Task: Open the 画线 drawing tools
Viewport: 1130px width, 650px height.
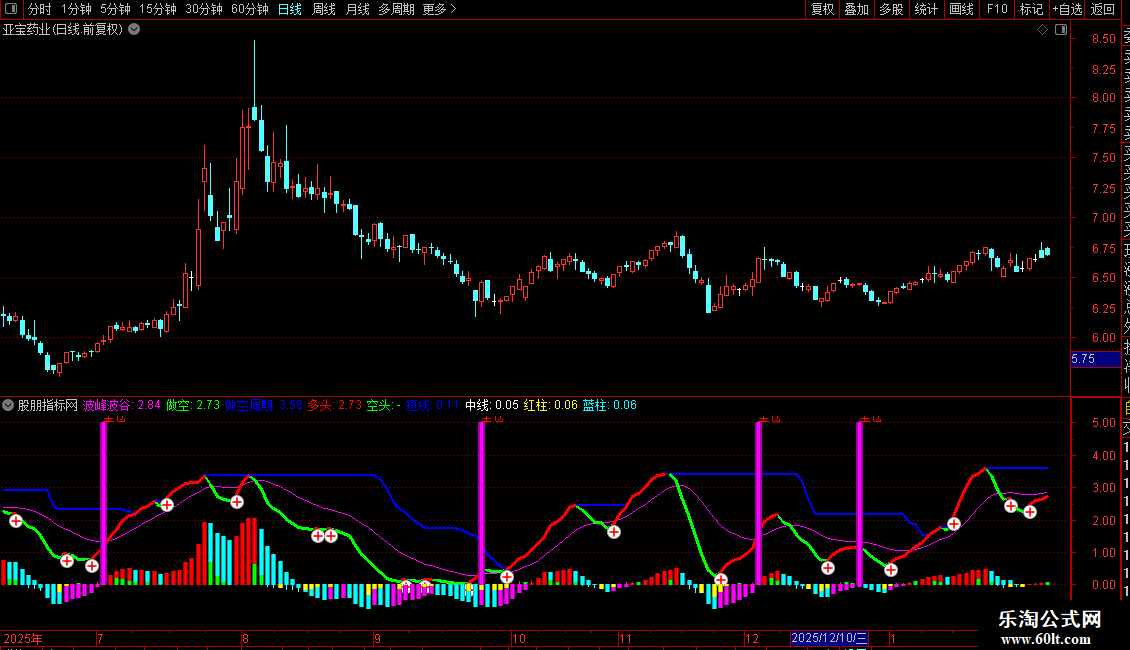Action: click(961, 9)
